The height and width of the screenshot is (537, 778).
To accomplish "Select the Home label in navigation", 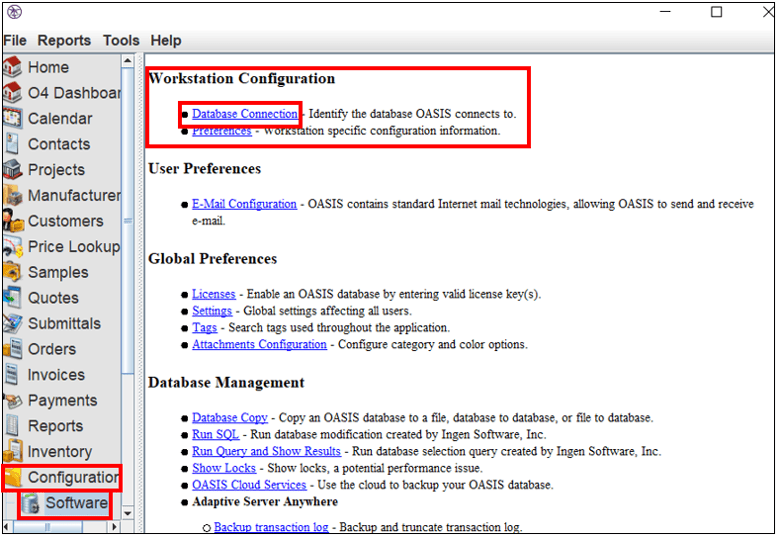I will [x=48, y=67].
